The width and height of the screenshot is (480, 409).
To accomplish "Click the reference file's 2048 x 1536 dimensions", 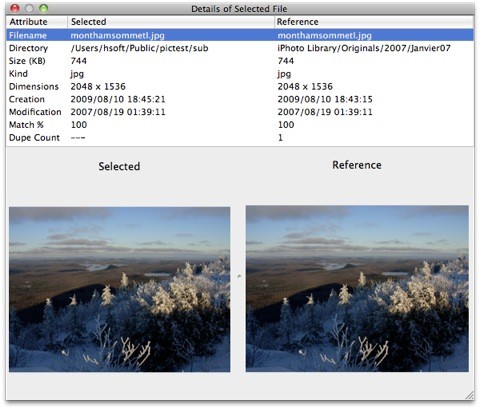I will 305,87.
